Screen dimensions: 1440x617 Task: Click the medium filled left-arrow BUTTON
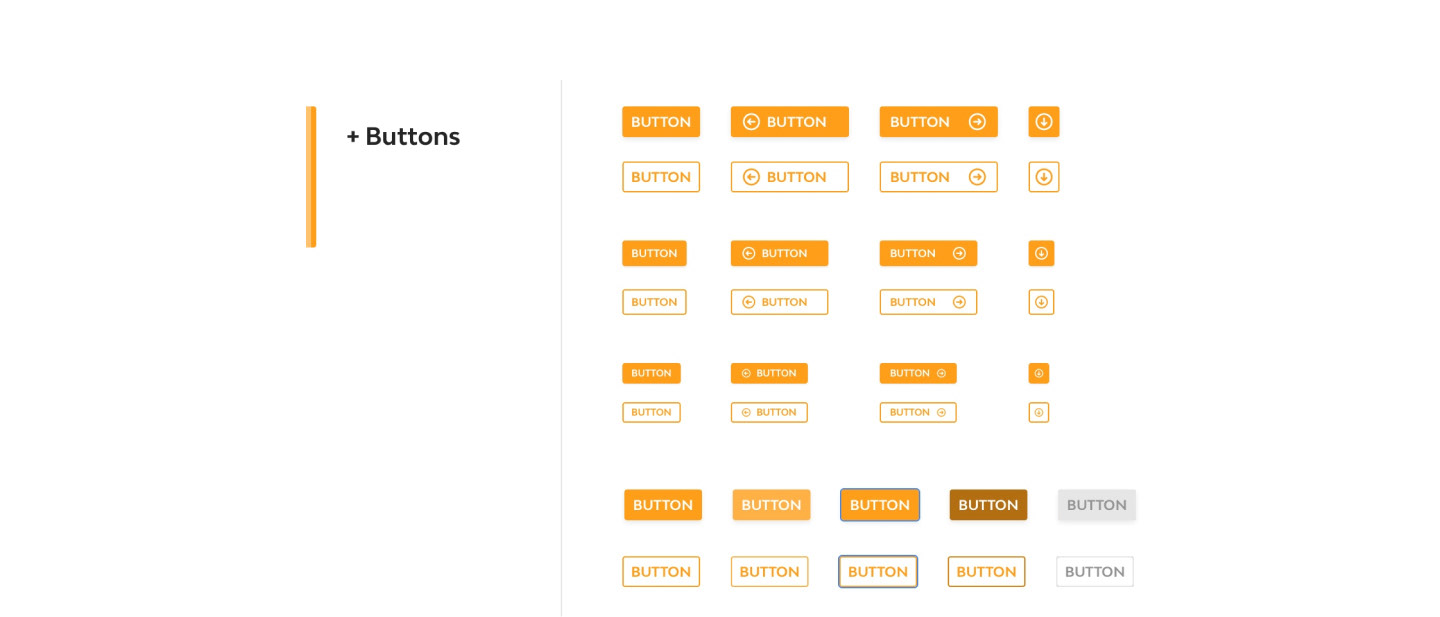click(779, 253)
